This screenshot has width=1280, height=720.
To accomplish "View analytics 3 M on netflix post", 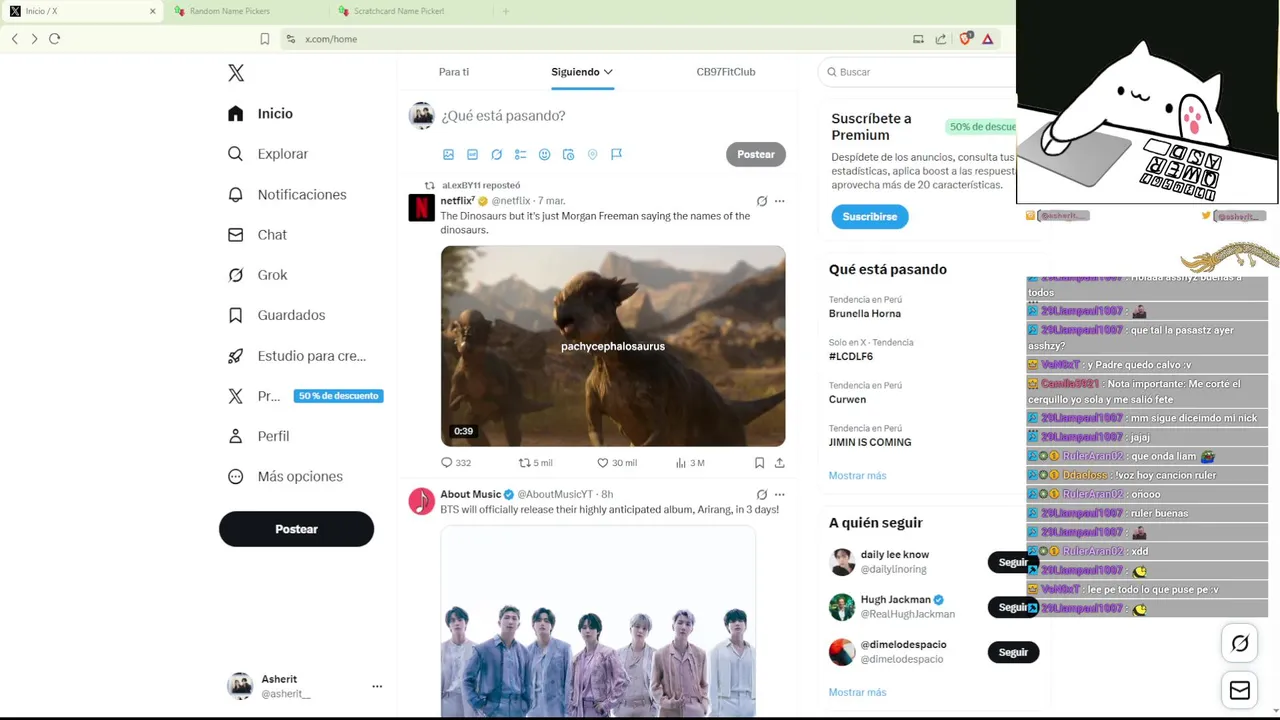I will pos(690,463).
